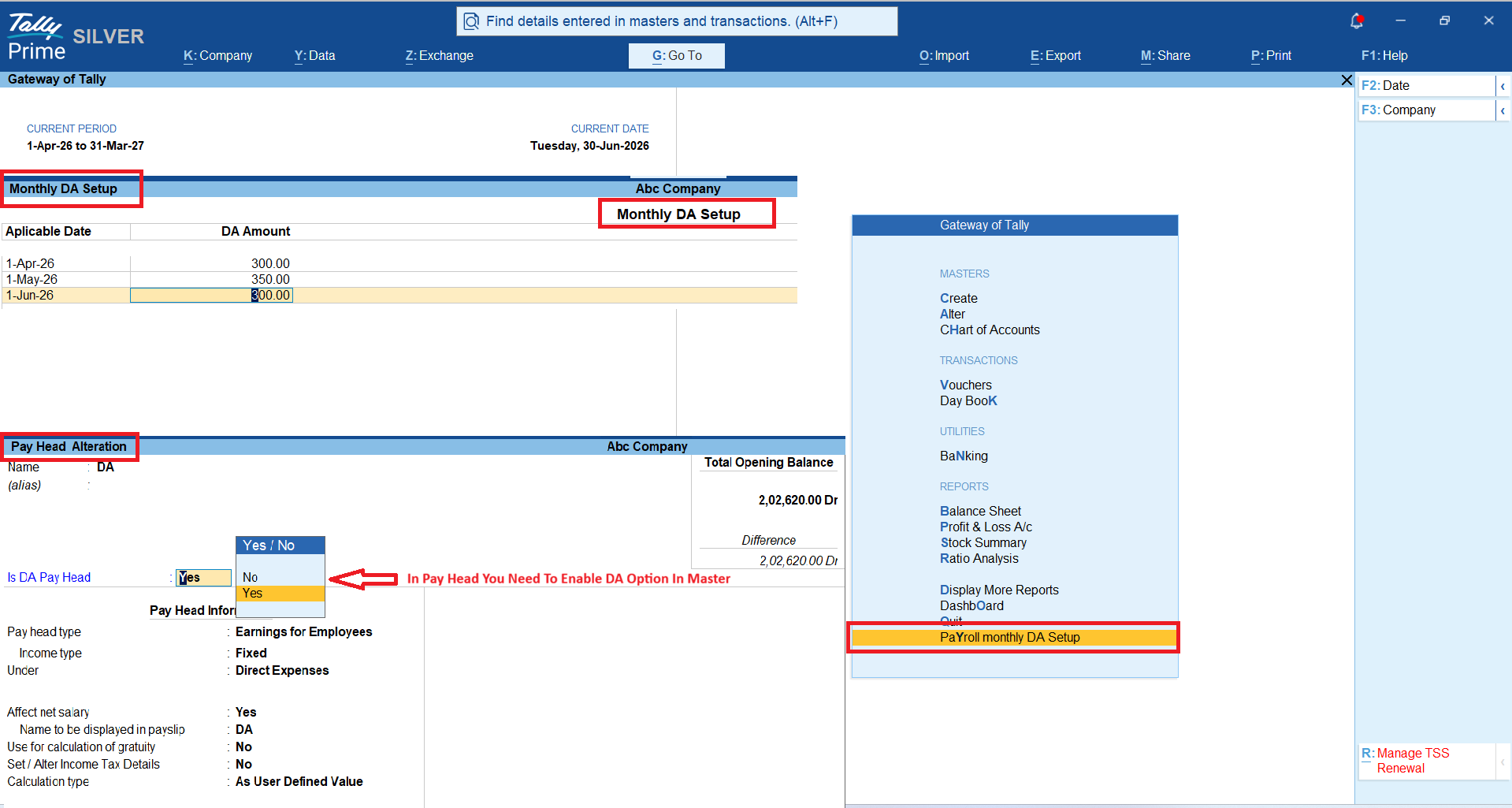Open Balance Sheet report
The width and height of the screenshot is (1512, 808).
(x=980, y=512)
